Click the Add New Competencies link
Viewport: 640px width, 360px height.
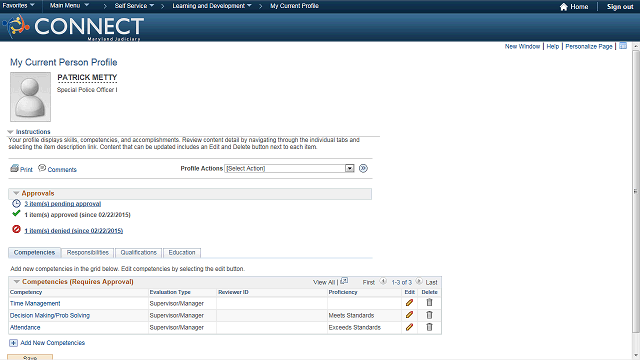pyautogui.click(x=53, y=343)
